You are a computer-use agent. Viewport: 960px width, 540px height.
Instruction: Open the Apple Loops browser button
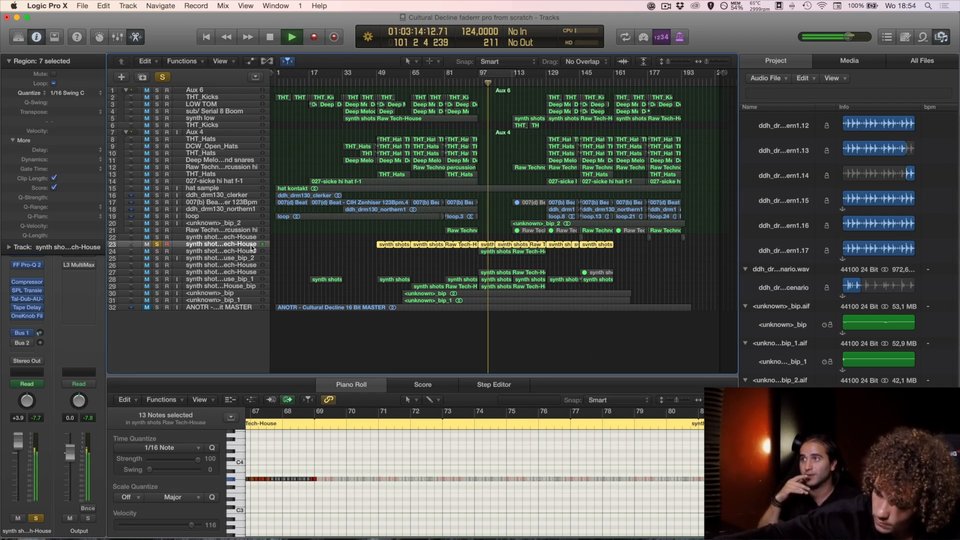(x=923, y=37)
